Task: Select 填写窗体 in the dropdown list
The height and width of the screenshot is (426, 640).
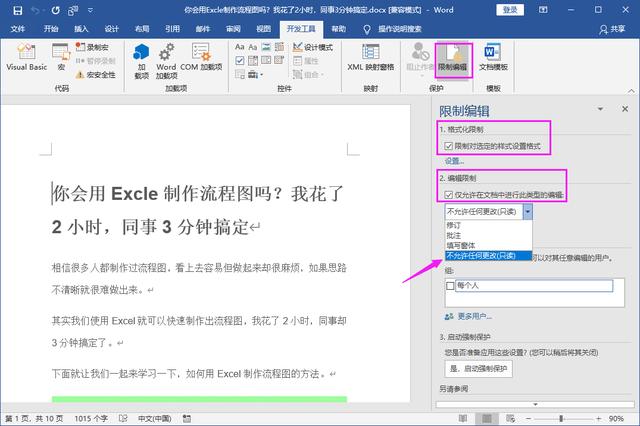Action: click(x=488, y=246)
